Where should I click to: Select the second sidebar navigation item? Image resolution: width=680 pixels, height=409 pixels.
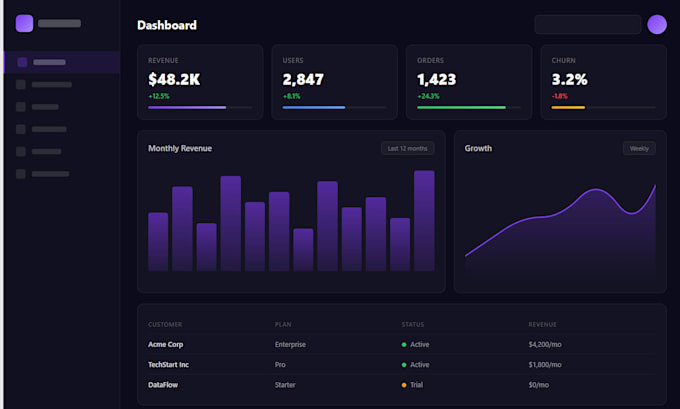coord(62,85)
